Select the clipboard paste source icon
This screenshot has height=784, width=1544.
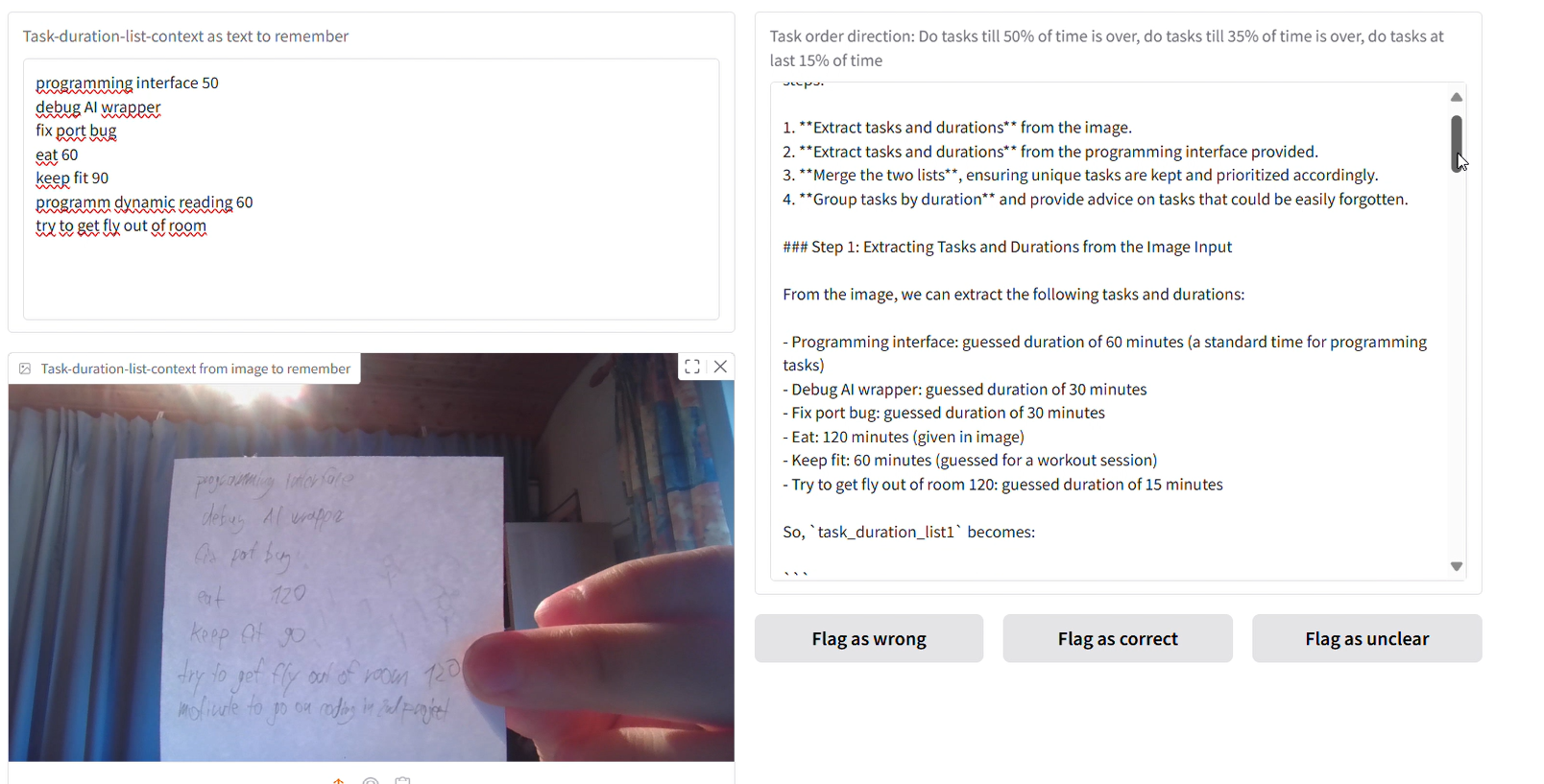coord(403,780)
